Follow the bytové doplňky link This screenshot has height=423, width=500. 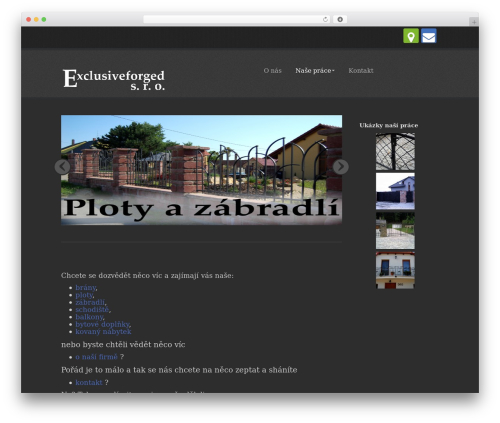point(102,324)
